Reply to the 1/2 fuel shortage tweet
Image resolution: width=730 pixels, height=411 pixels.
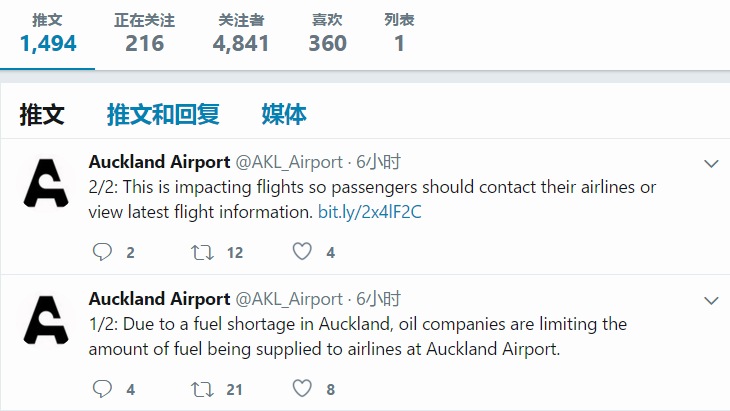102,389
